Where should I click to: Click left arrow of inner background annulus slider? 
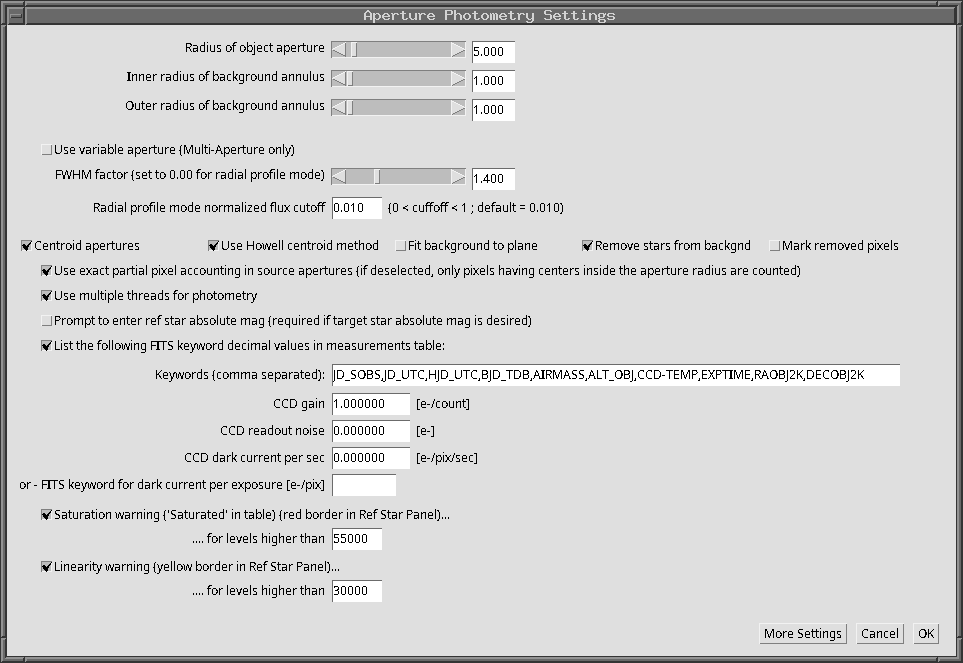[339, 79]
